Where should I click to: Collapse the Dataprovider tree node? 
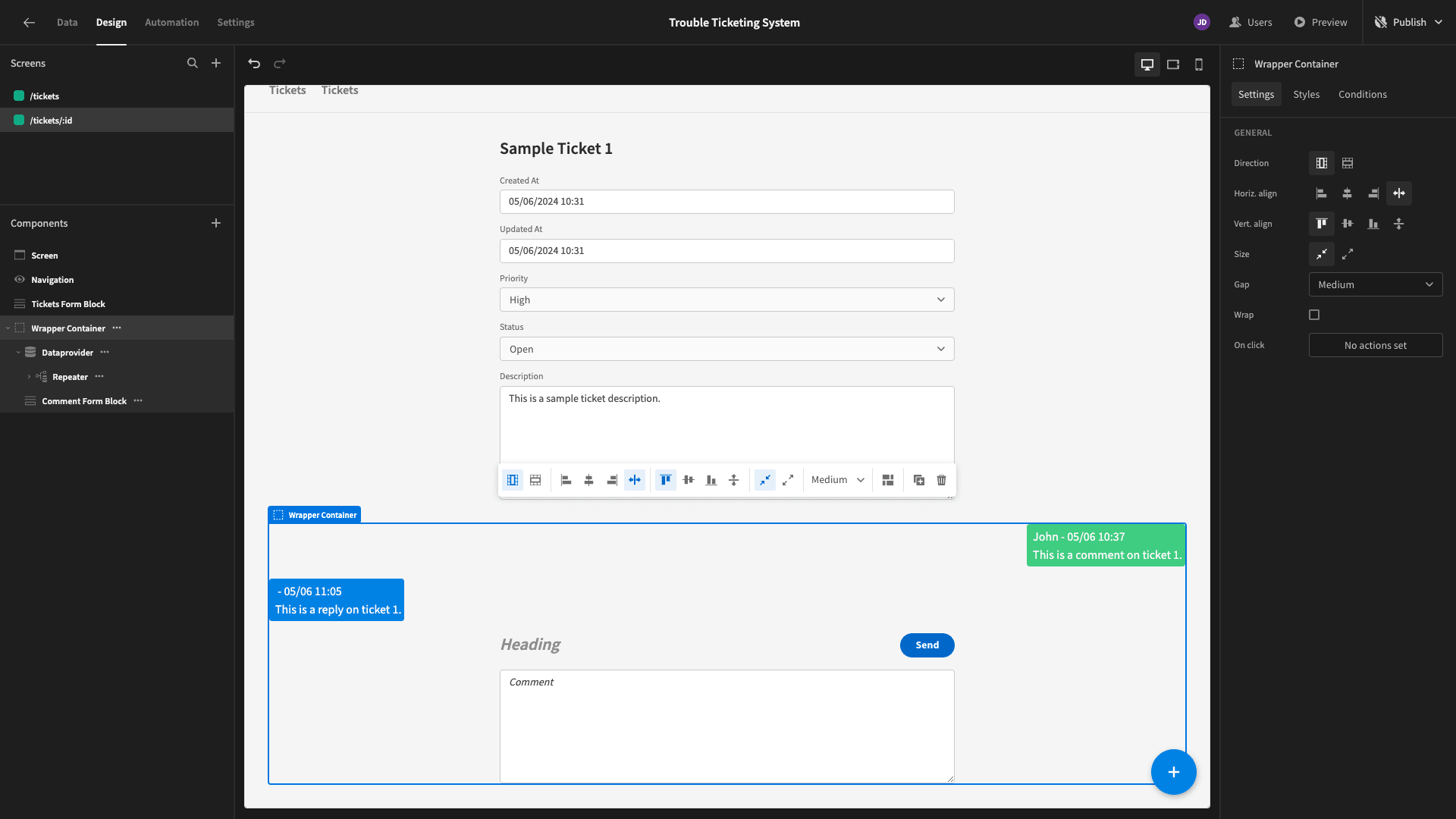[x=18, y=353]
